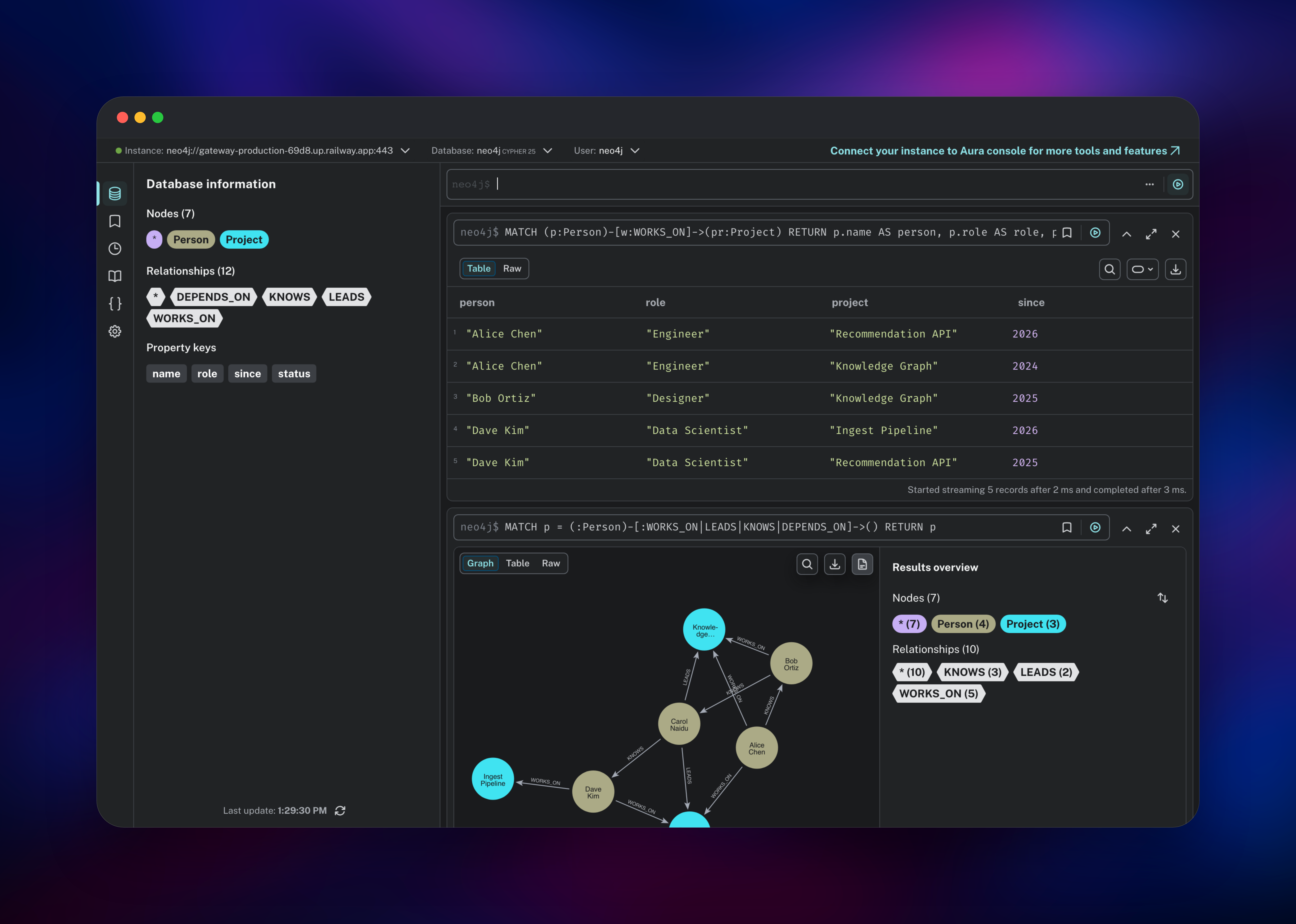Select the Graph tab in second result

coord(480,563)
